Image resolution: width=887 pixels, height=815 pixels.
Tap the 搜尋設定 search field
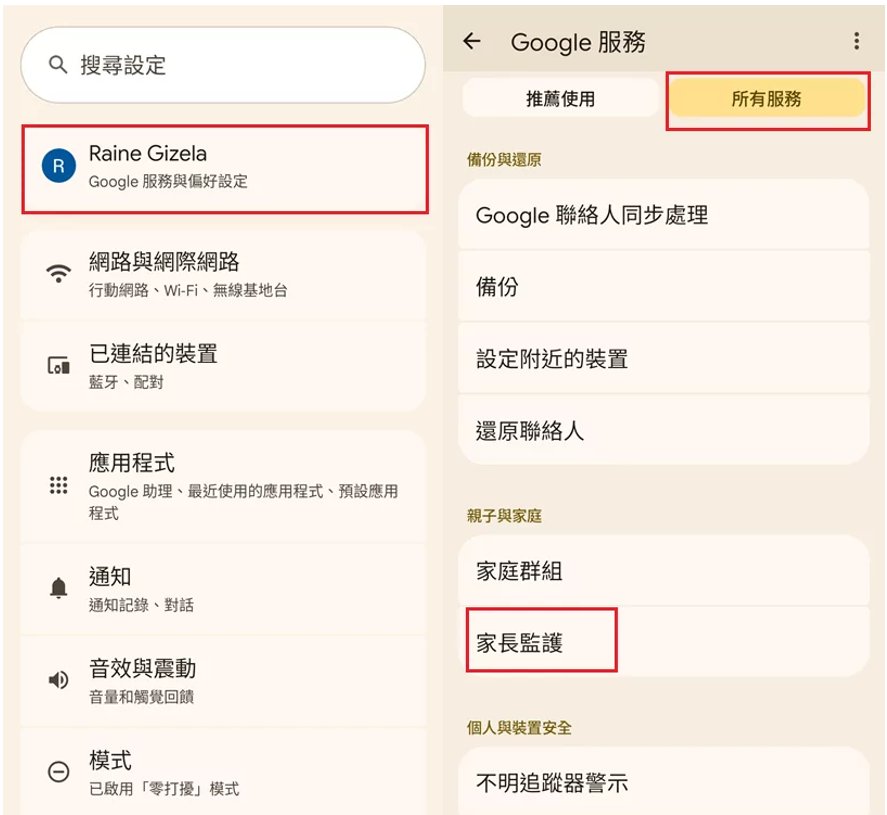[220, 63]
